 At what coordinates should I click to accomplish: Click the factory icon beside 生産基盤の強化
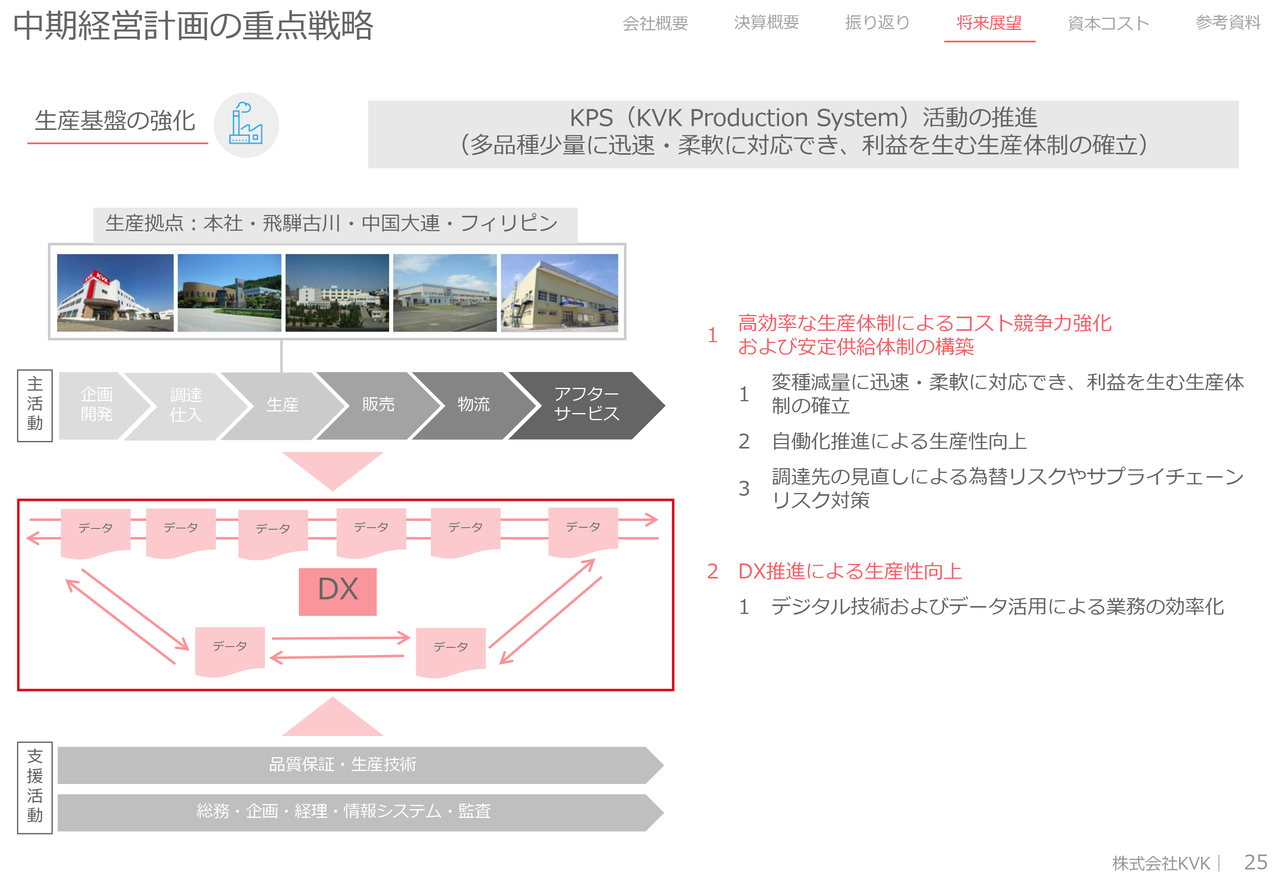245,125
